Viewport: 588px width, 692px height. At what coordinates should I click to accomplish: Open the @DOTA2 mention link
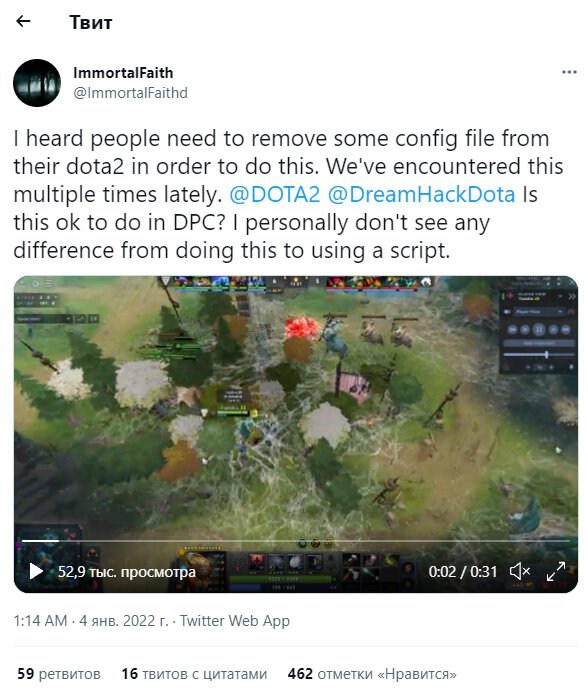point(275,194)
